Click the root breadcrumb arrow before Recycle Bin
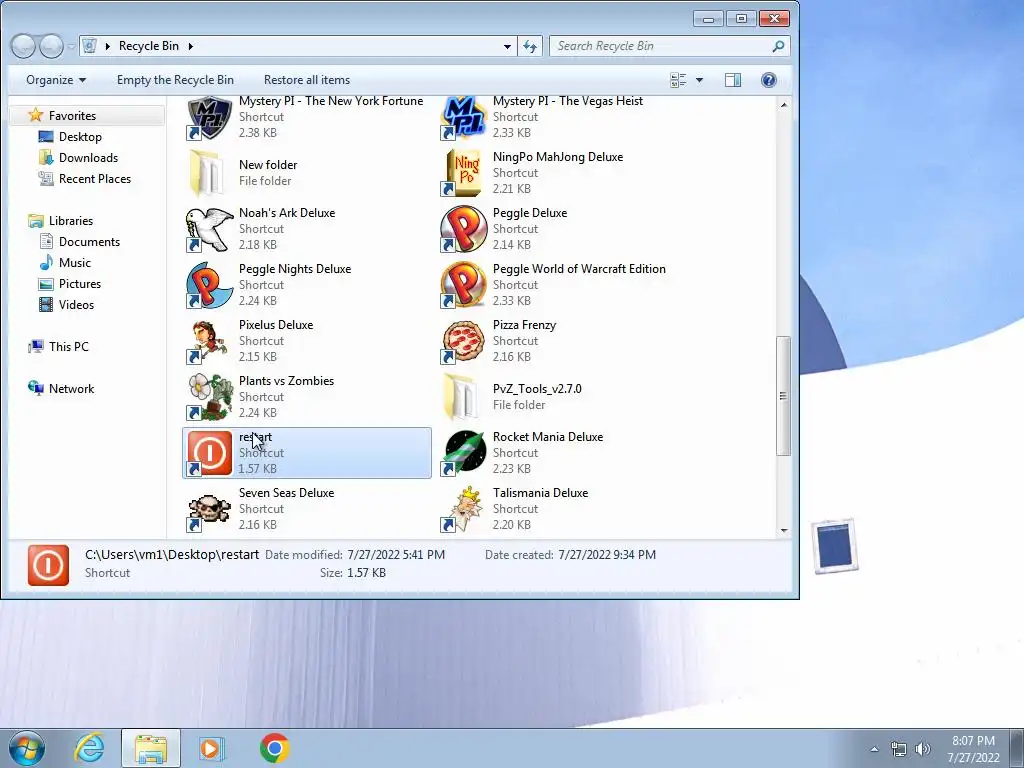Viewport: 1024px width, 768px height. coord(108,46)
